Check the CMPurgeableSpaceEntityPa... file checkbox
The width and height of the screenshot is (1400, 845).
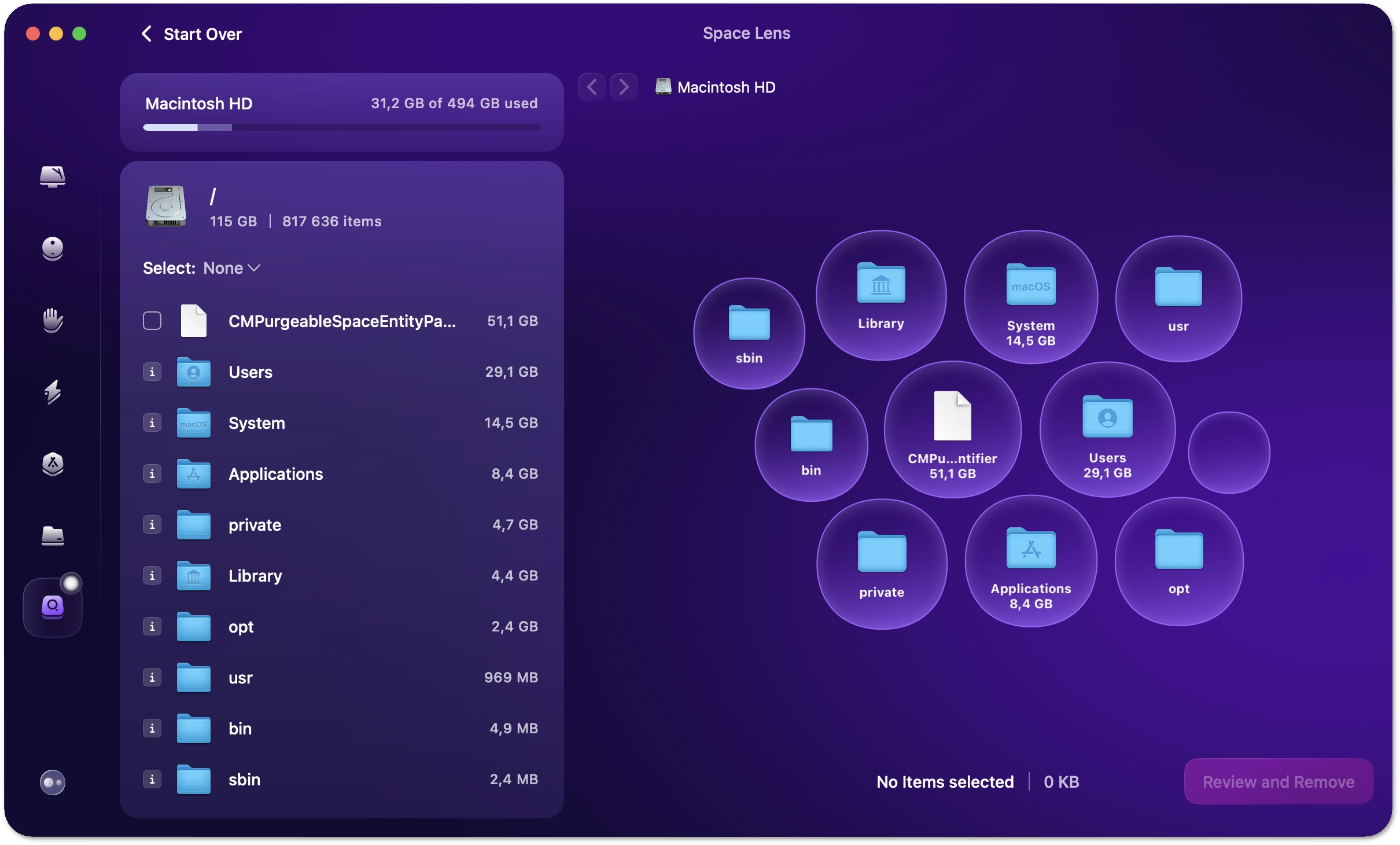(x=152, y=321)
